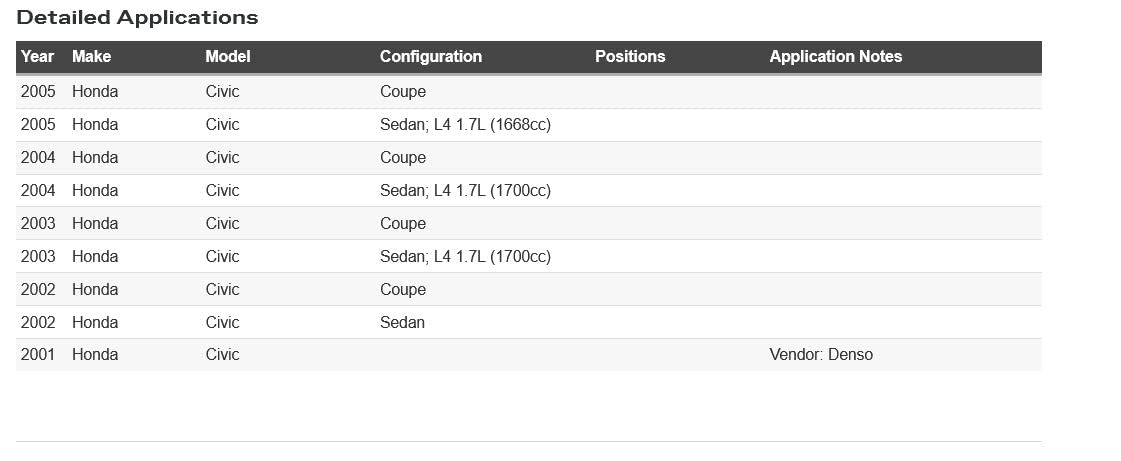Click the 2002 Sedan configuration cell
1121x461 pixels.
tap(402, 323)
